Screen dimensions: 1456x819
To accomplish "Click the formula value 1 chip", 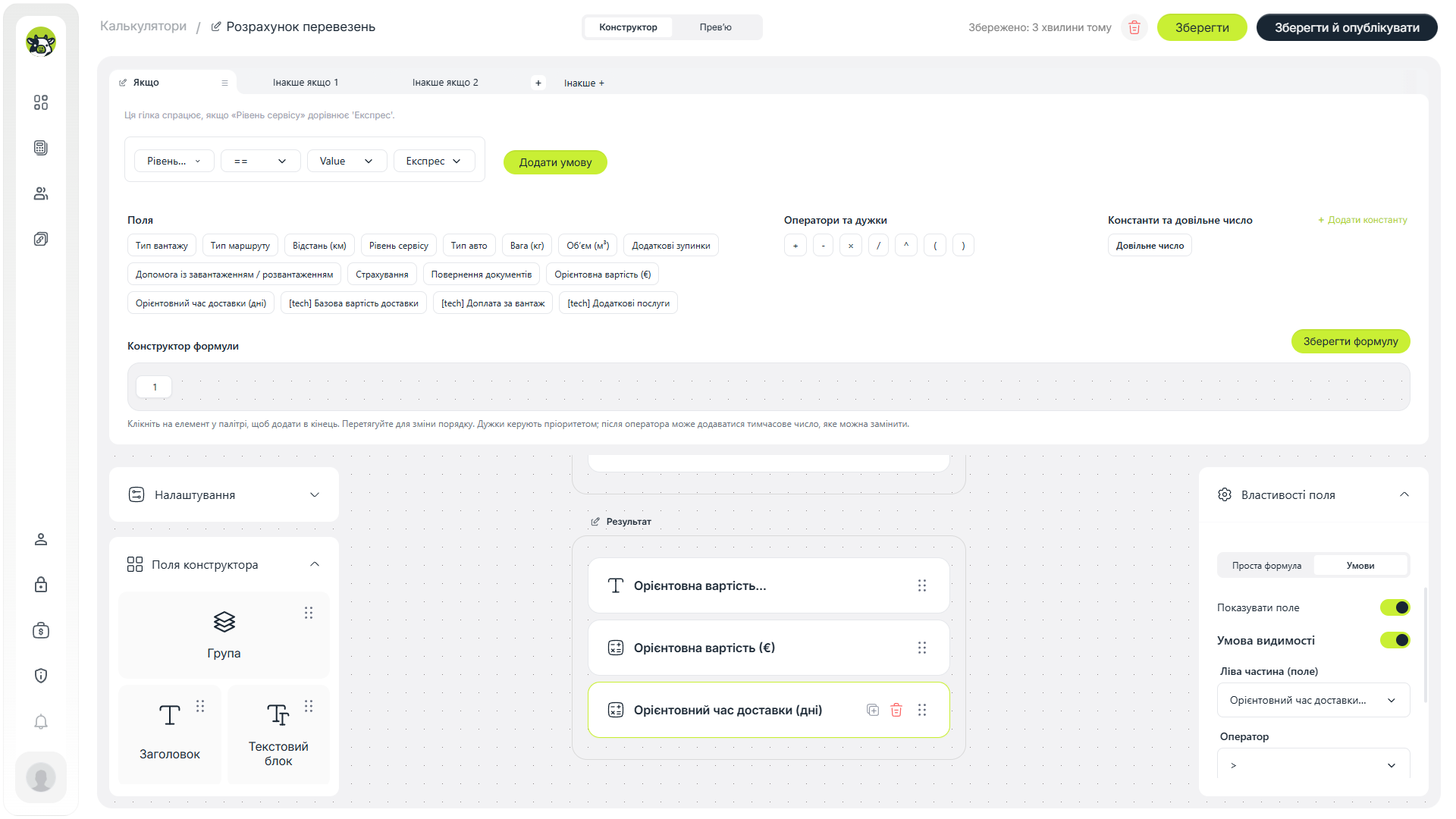I will (x=154, y=387).
